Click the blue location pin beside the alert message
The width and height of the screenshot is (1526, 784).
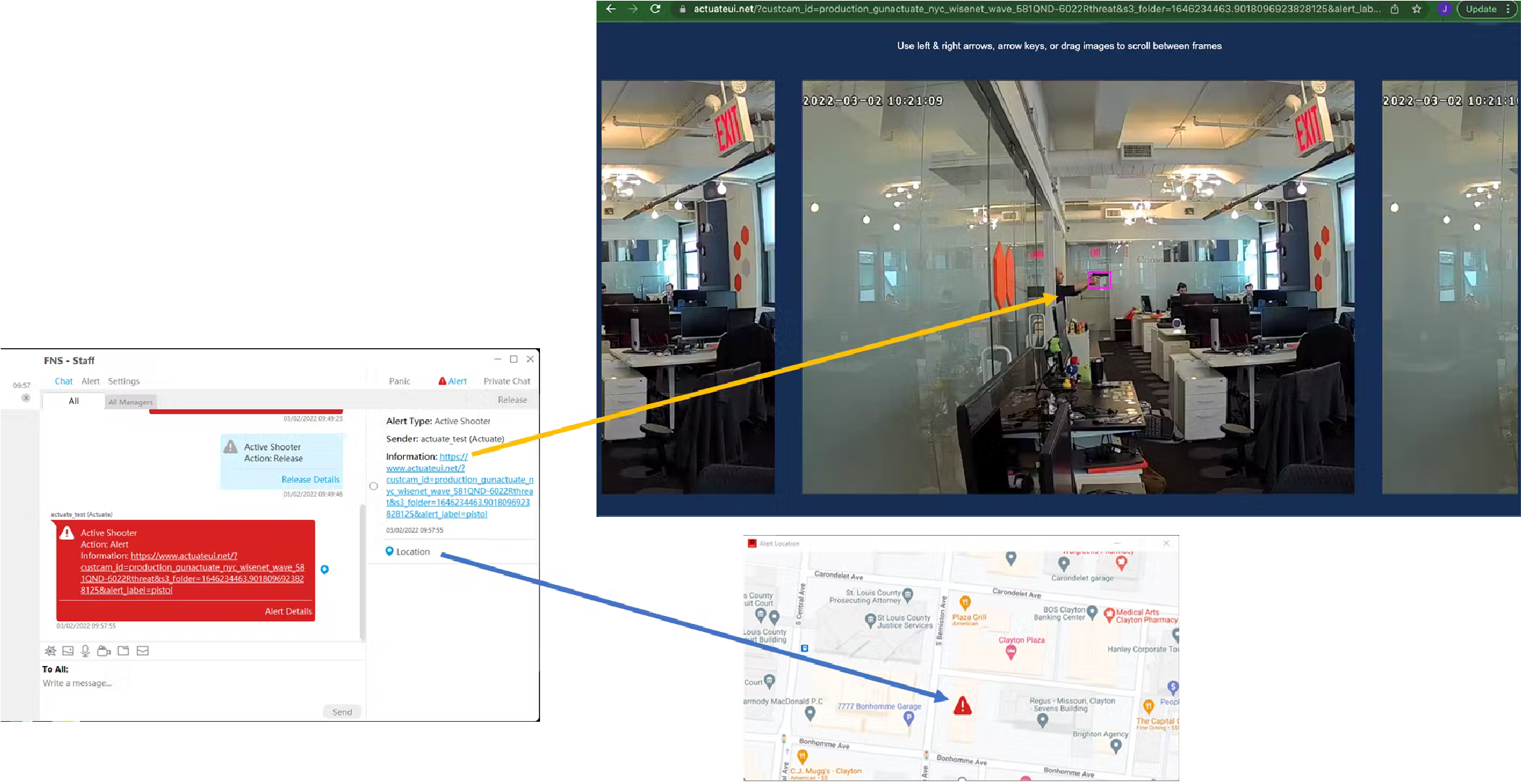pyautogui.click(x=325, y=569)
